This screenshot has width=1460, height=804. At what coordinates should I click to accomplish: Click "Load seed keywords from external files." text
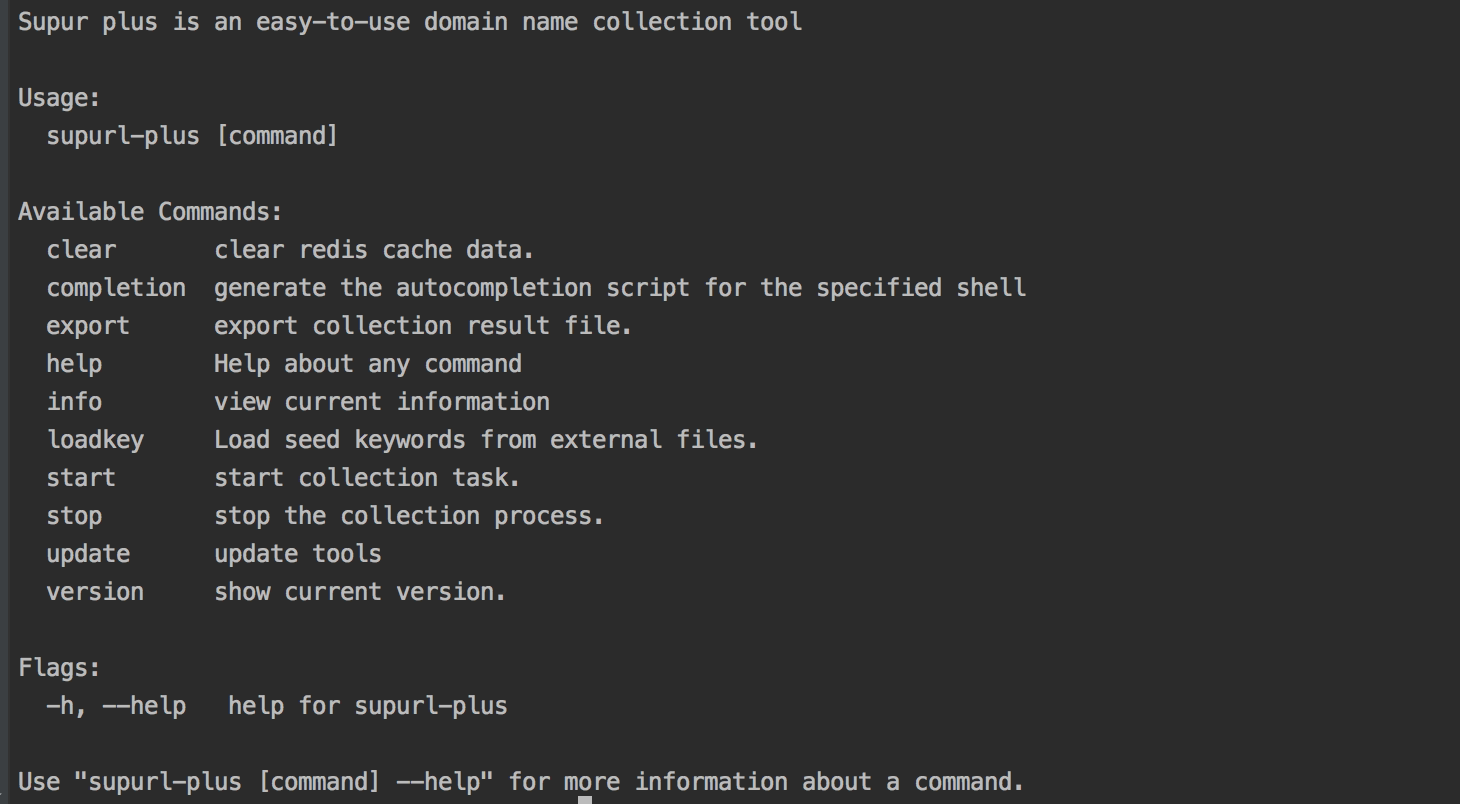point(486,440)
